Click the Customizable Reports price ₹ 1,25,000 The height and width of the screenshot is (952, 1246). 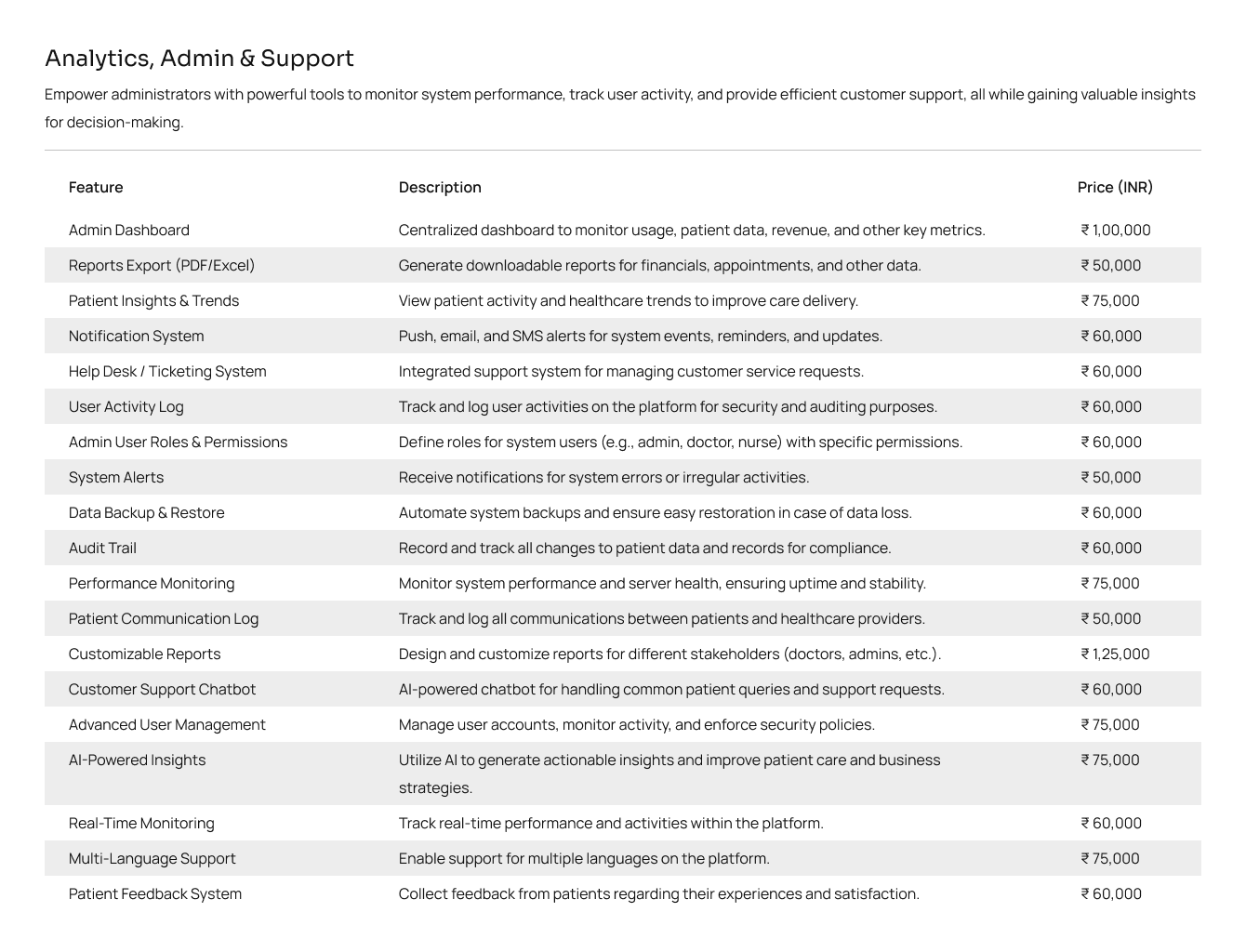click(x=1115, y=654)
